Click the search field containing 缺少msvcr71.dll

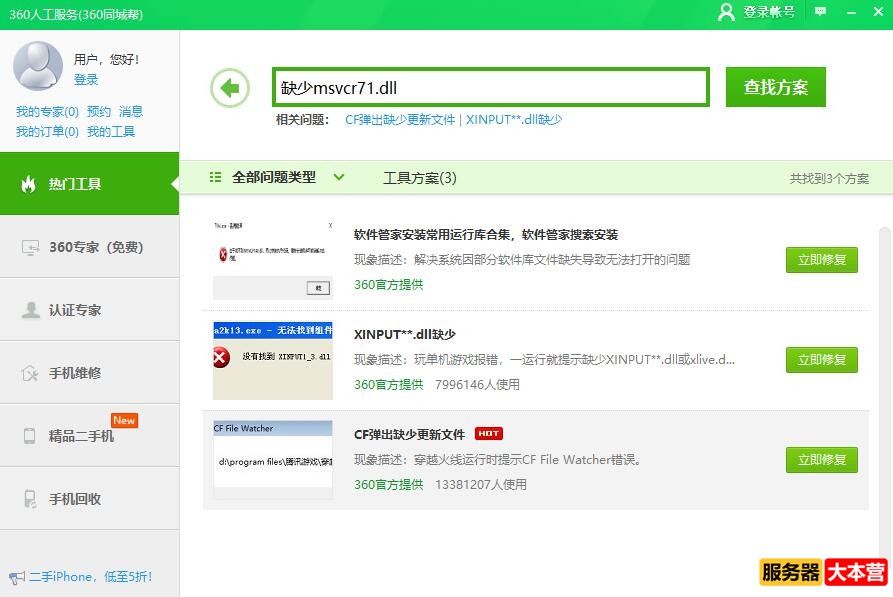pos(490,87)
